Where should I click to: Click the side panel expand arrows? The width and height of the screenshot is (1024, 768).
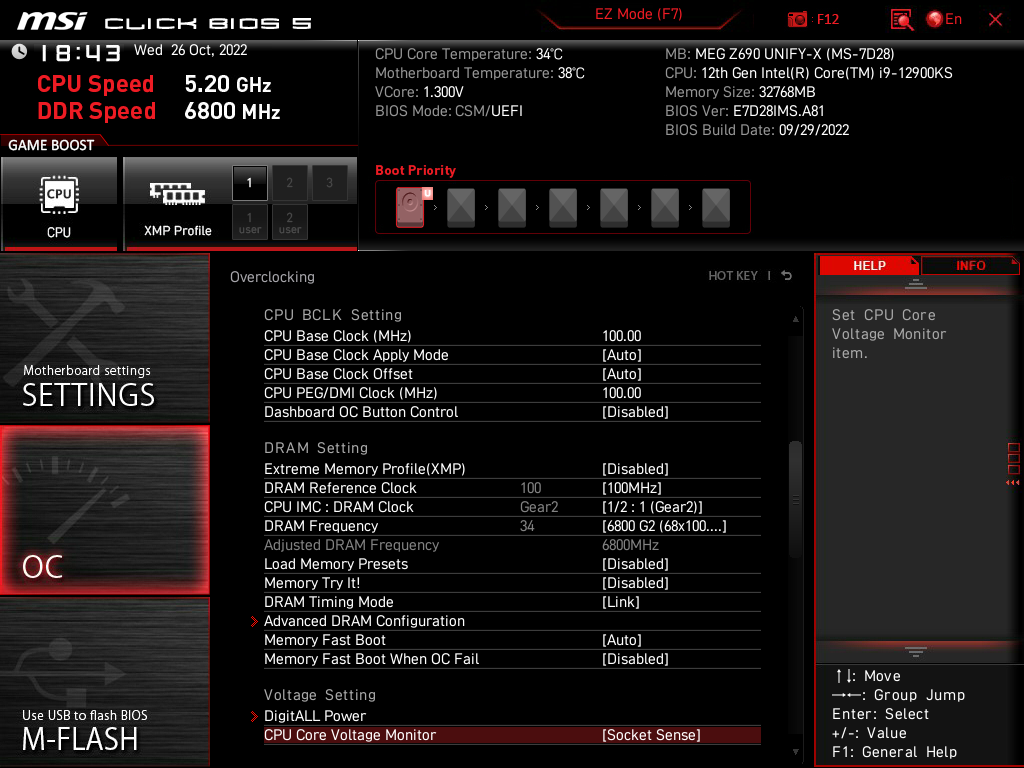[1013, 483]
